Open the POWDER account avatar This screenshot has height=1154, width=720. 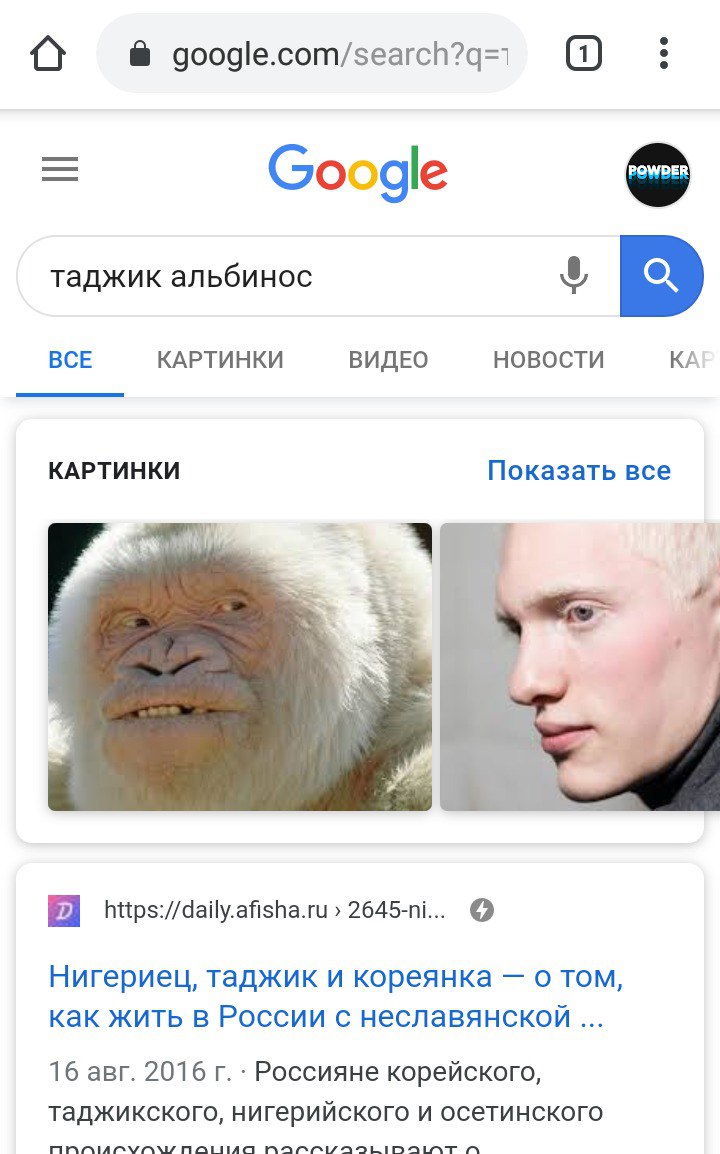click(x=657, y=174)
